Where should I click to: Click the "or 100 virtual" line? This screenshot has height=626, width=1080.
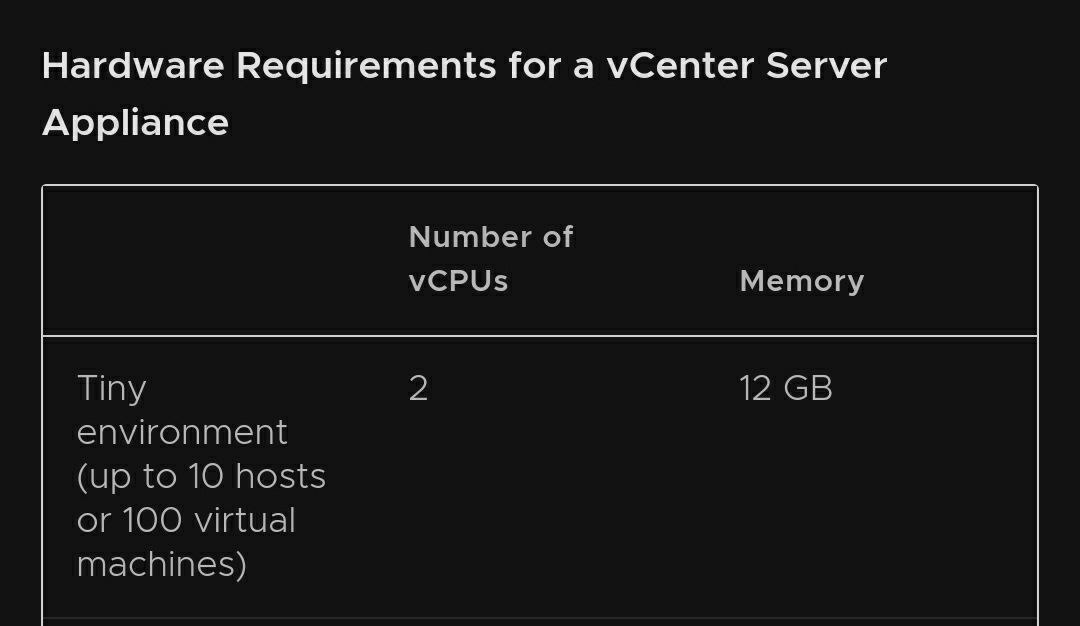point(186,521)
